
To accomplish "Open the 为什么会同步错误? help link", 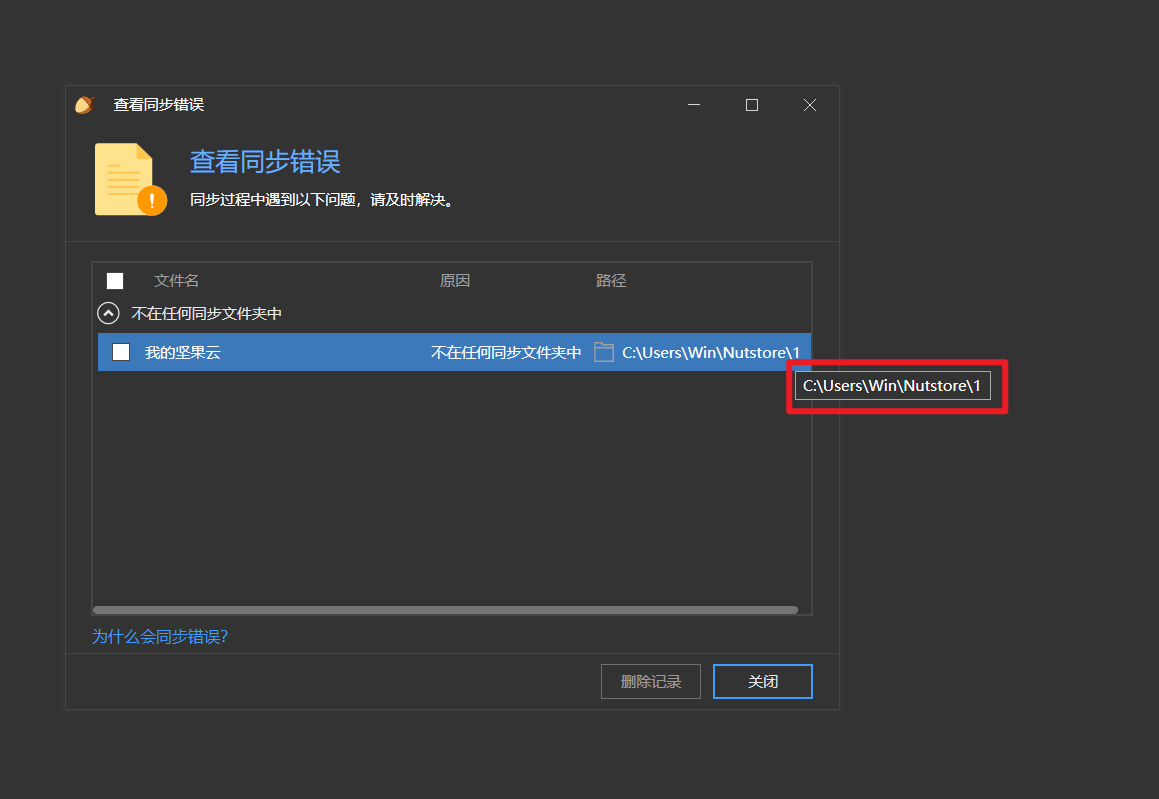I will pyautogui.click(x=160, y=636).
